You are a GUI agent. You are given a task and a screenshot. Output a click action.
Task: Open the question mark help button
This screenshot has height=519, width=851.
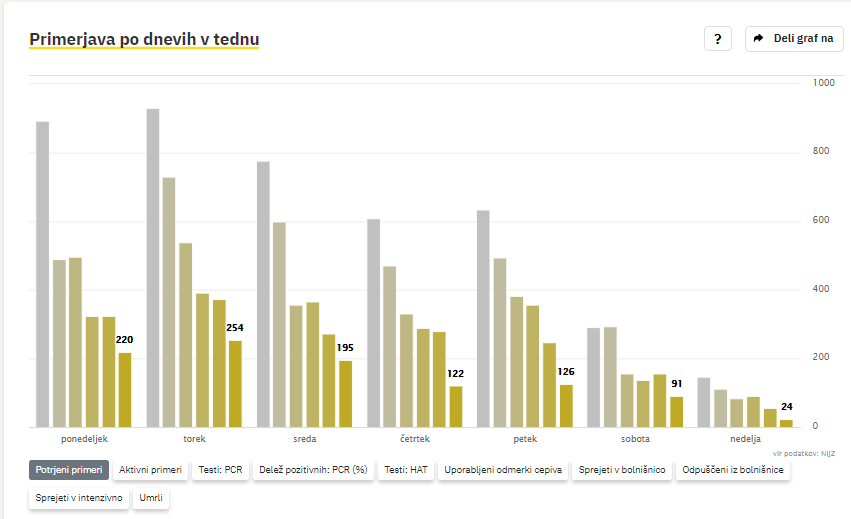(717, 39)
